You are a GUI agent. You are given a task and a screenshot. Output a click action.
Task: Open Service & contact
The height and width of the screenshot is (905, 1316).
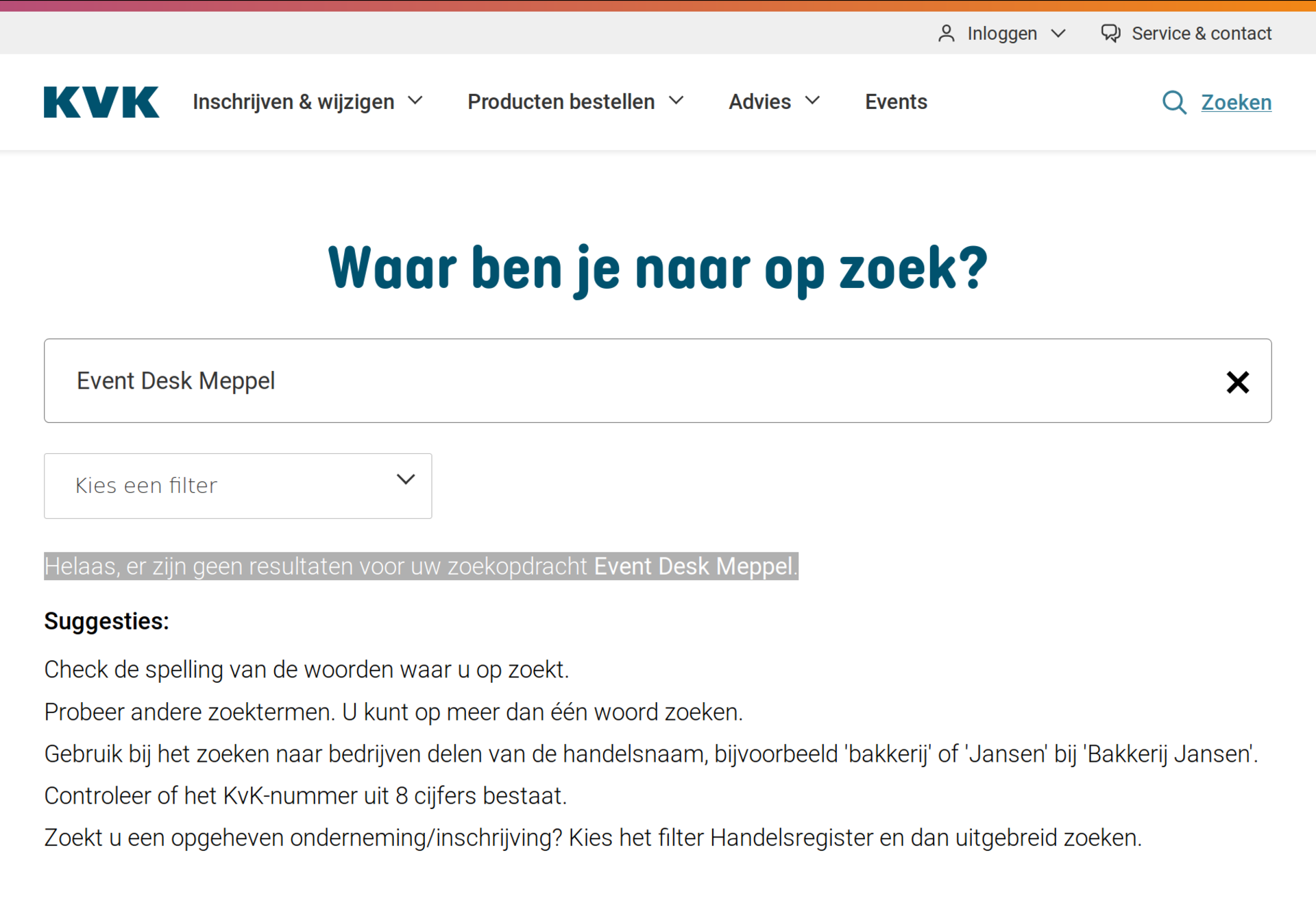tap(1202, 34)
